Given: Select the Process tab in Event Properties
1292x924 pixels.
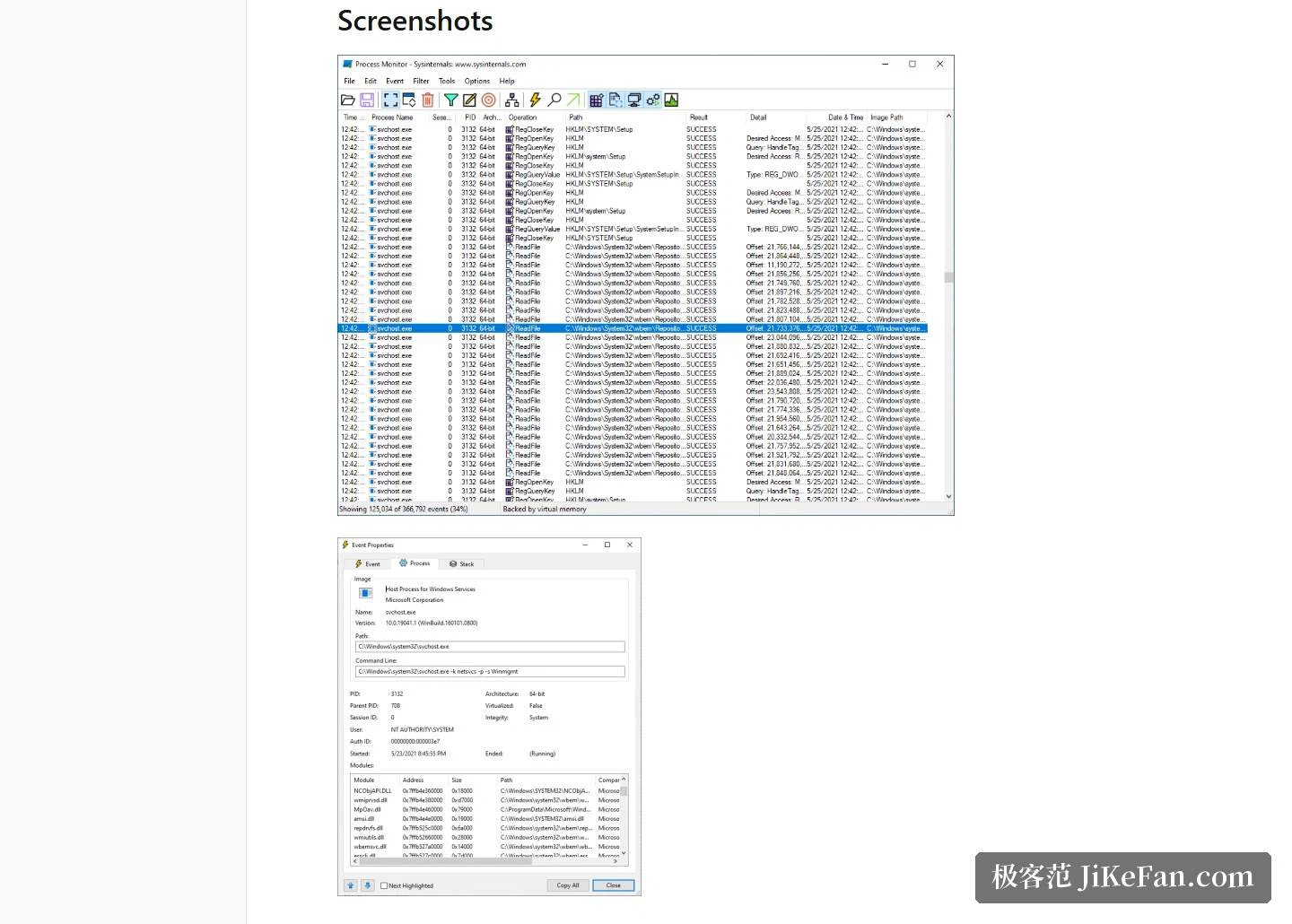Looking at the screenshot, I should pos(415,563).
